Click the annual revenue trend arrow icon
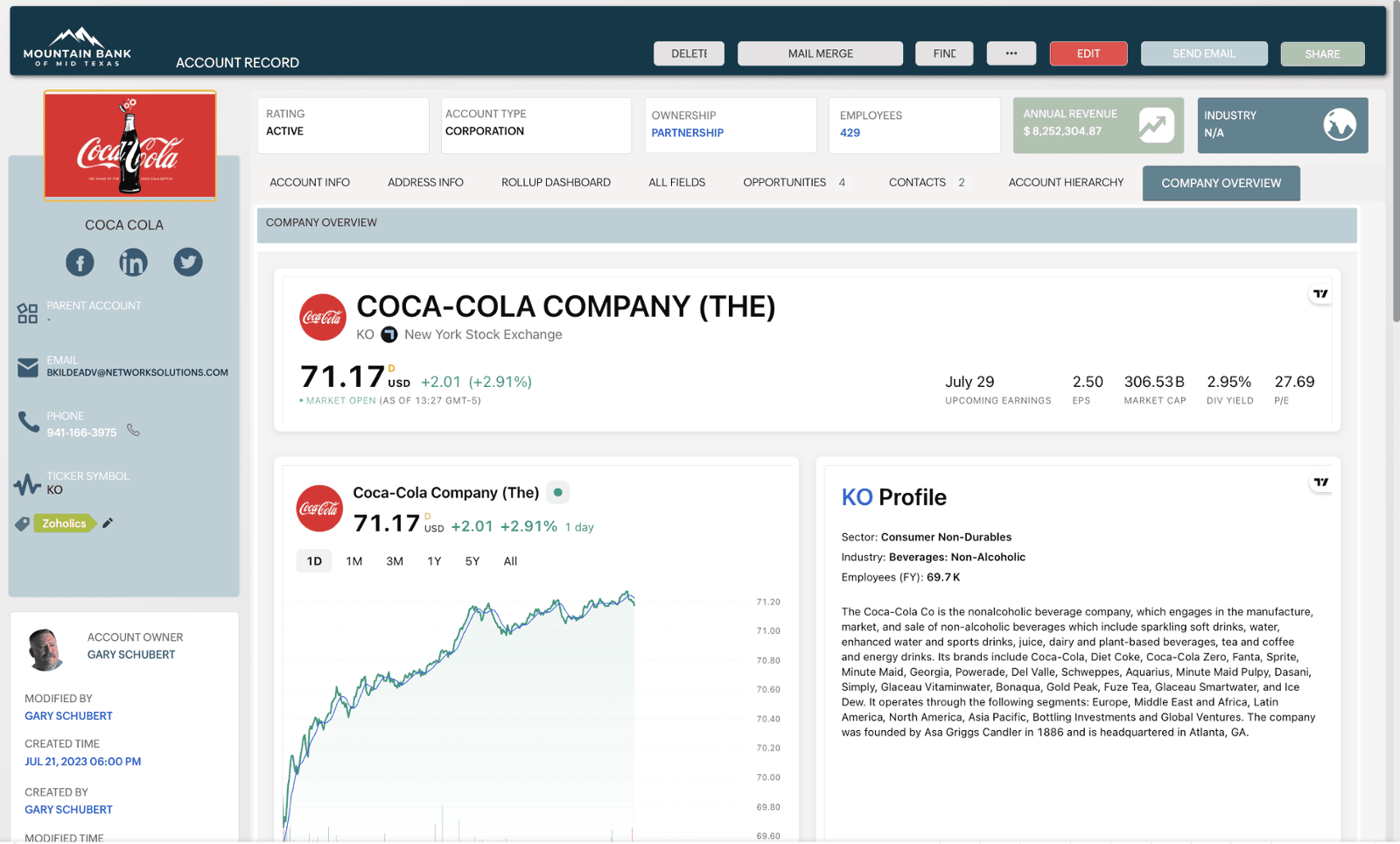The image size is (1400, 844). (1156, 125)
